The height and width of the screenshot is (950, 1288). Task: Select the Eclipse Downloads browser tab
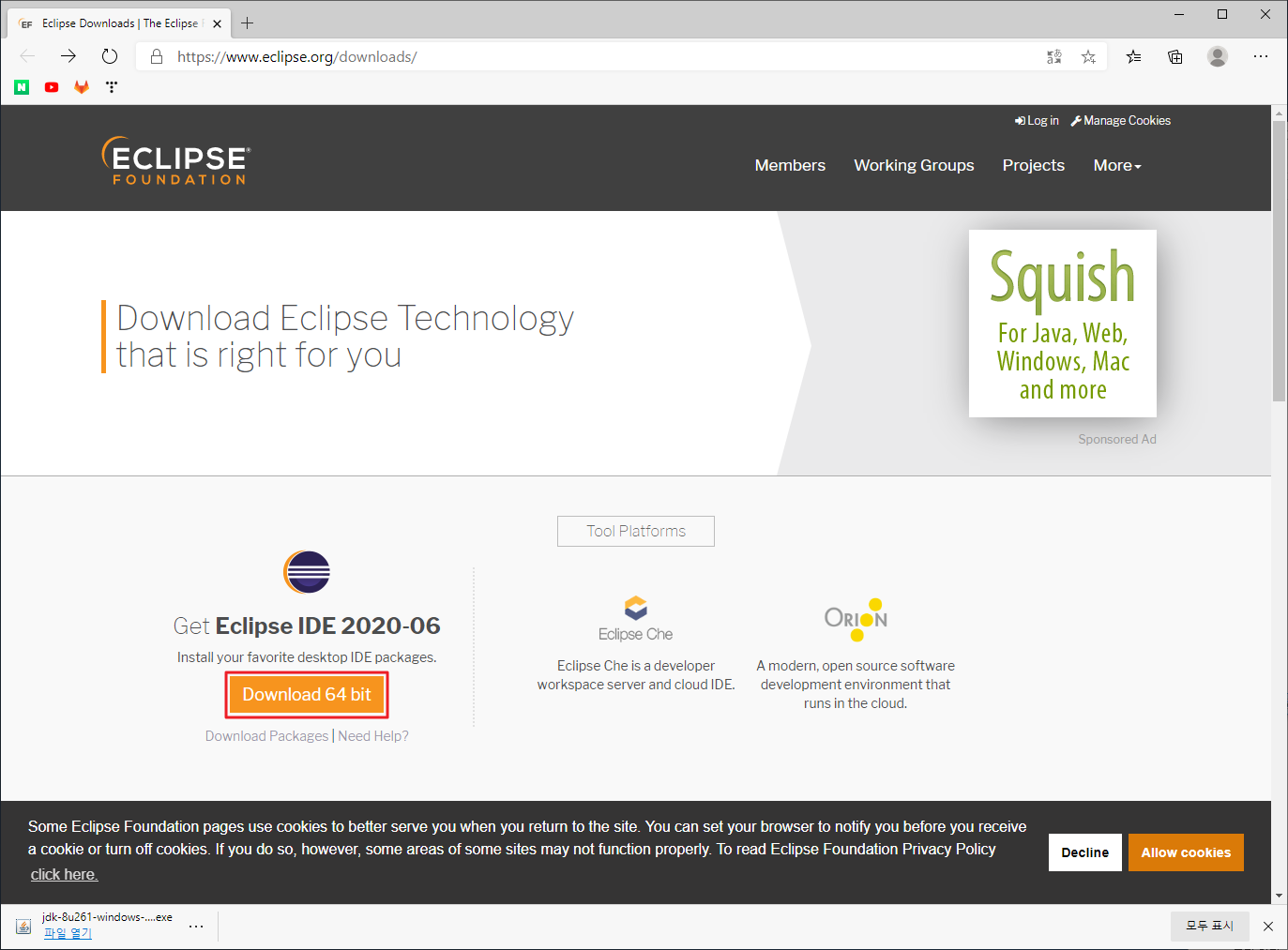(x=120, y=23)
